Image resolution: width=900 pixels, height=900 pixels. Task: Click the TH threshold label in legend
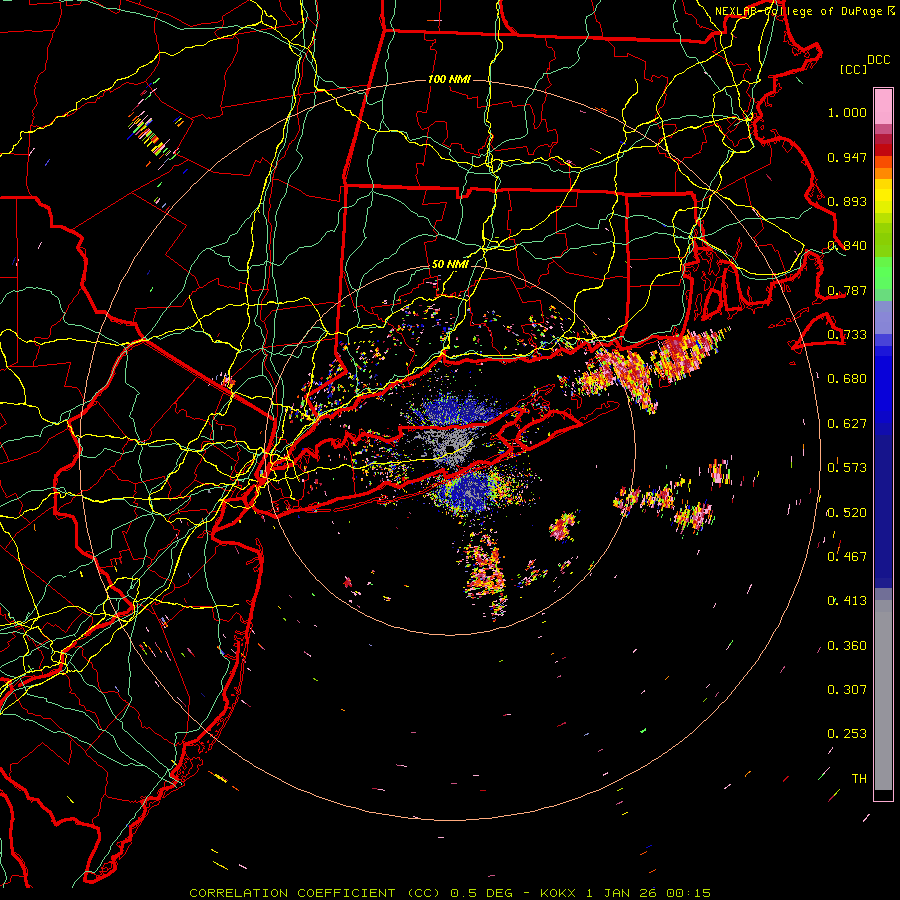click(x=859, y=779)
